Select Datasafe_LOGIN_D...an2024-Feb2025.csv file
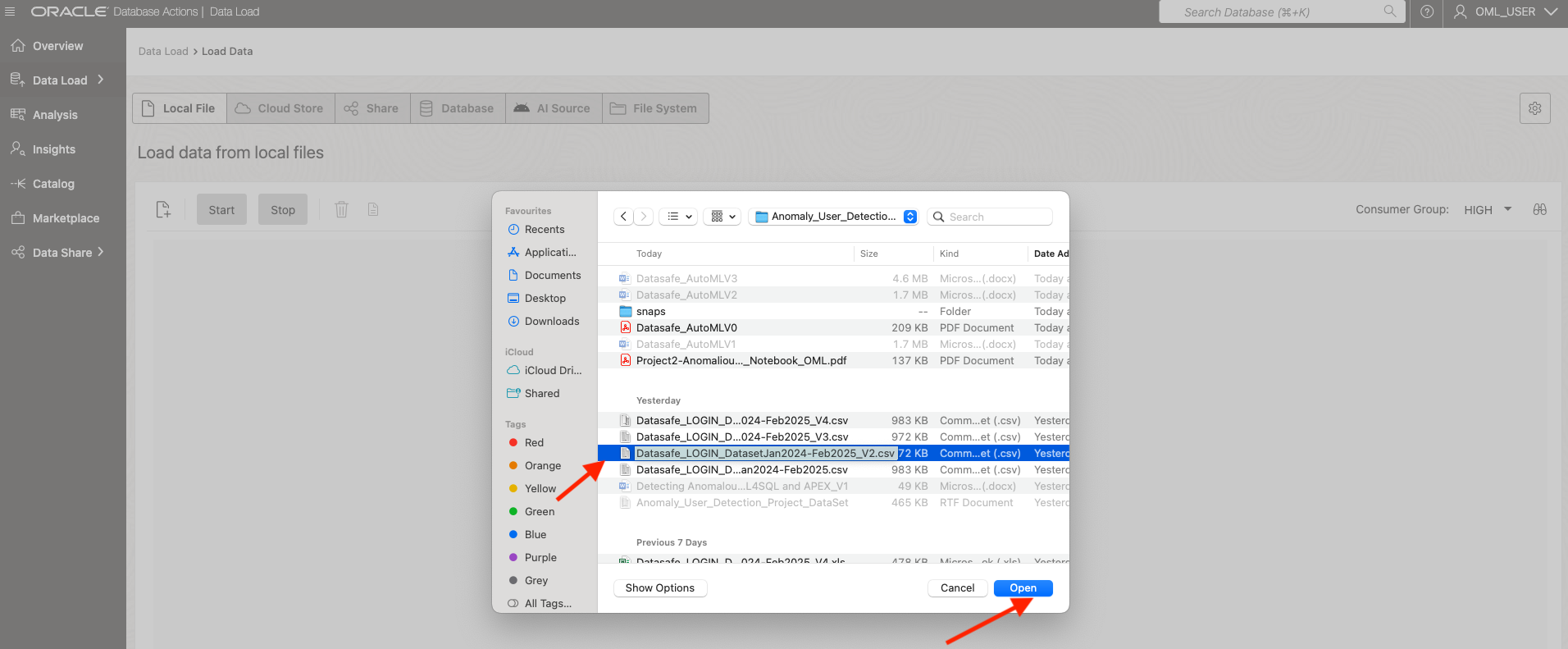1568x649 pixels. tap(833, 470)
